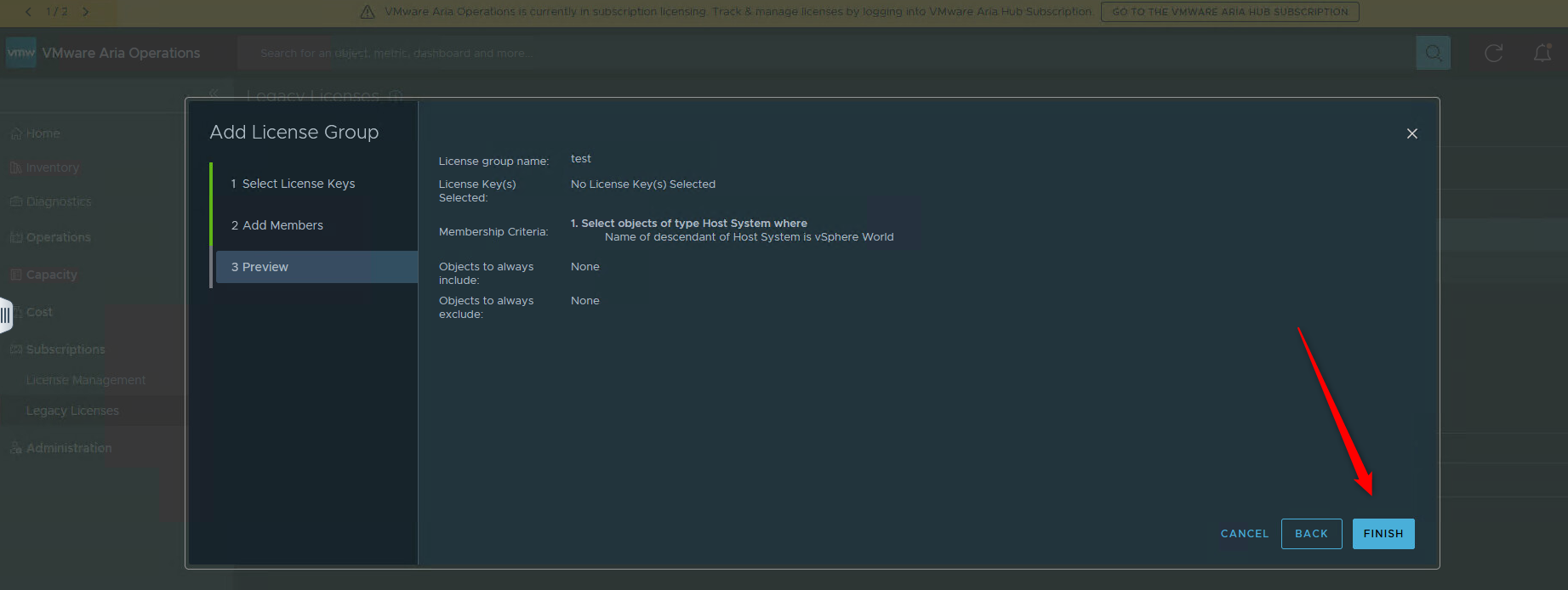The height and width of the screenshot is (590, 1568).
Task: Select License Management under Subscriptions
Action: click(86, 380)
